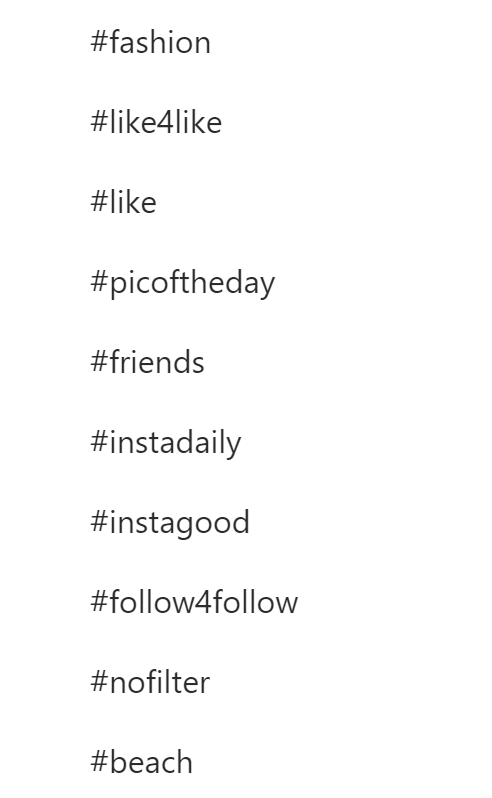Viewport: 492px width, 798px height.
Task: Click the hash symbol of instadaily
Action: [99, 442]
